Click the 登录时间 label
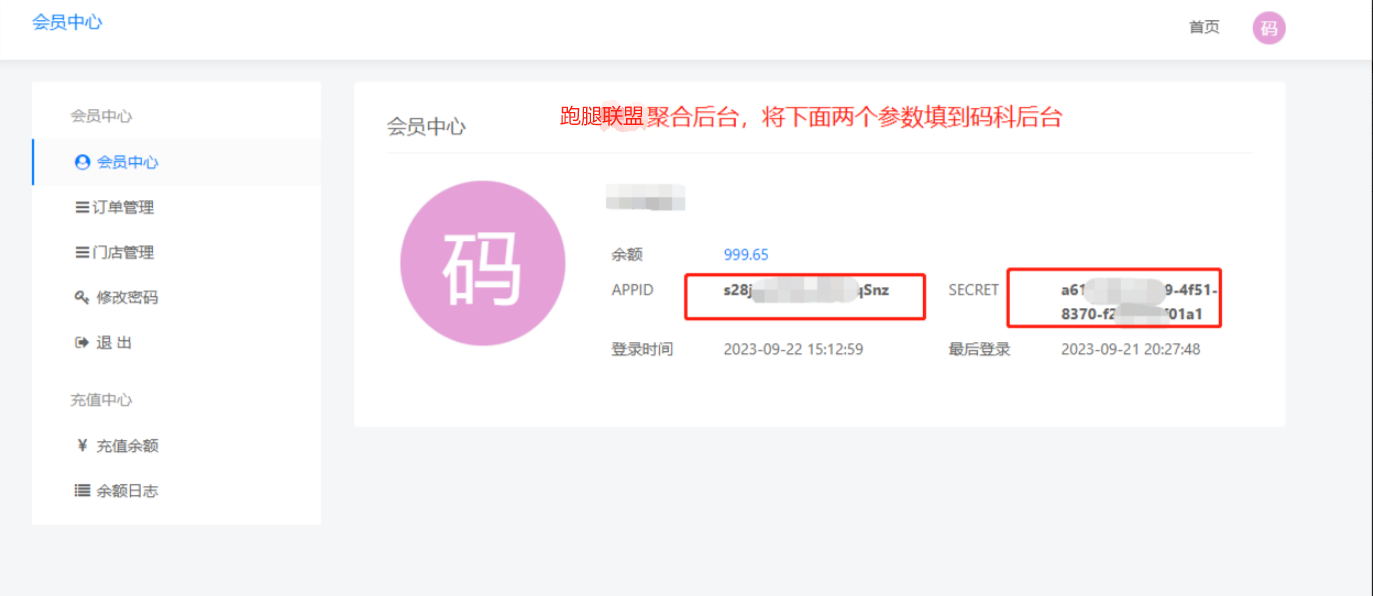Image resolution: width=1373 pixels, height=596 pixels. click(642, 350)
